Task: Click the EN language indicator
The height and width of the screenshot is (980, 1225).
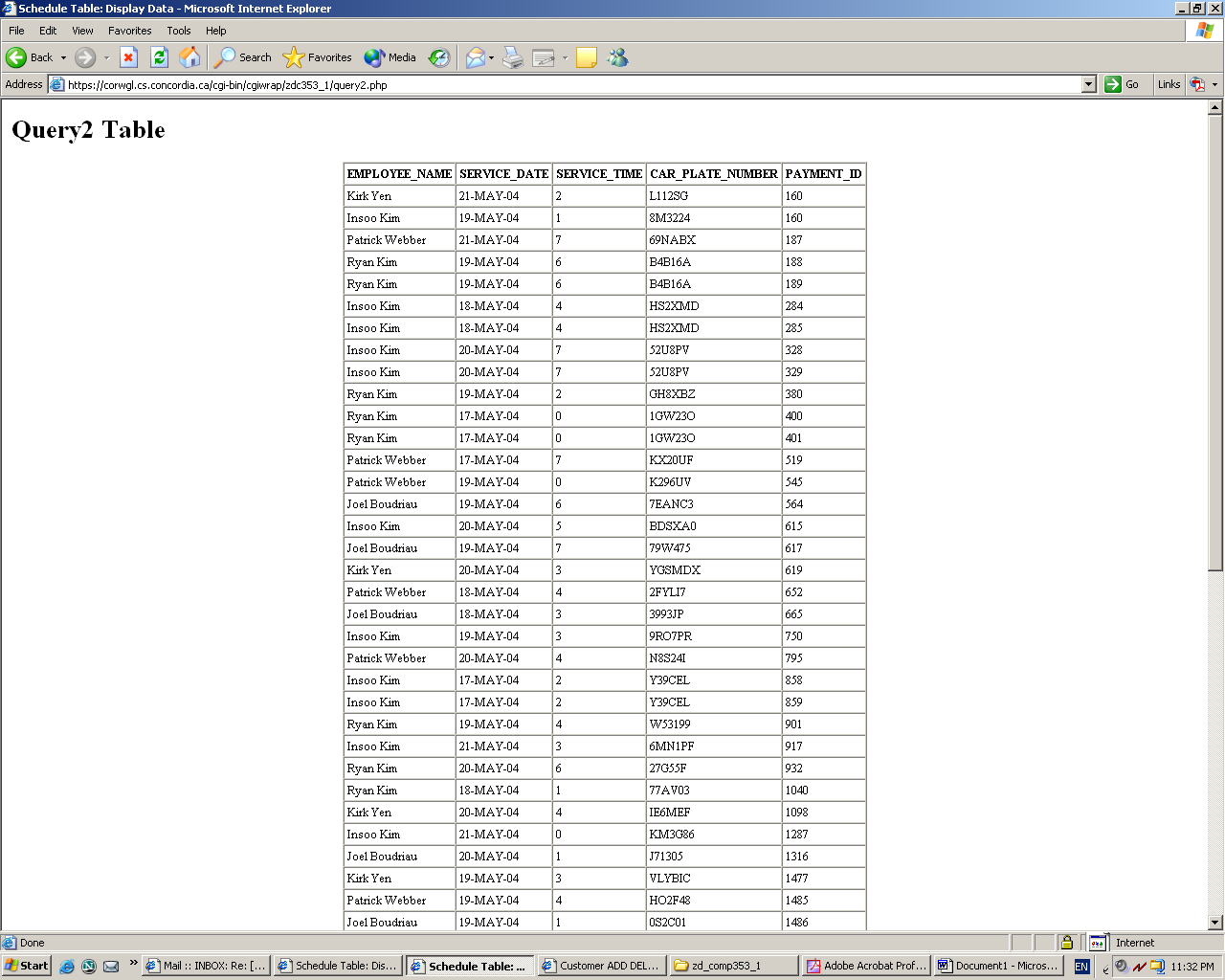Action: pyautogui.click(x=1081, y=967)
